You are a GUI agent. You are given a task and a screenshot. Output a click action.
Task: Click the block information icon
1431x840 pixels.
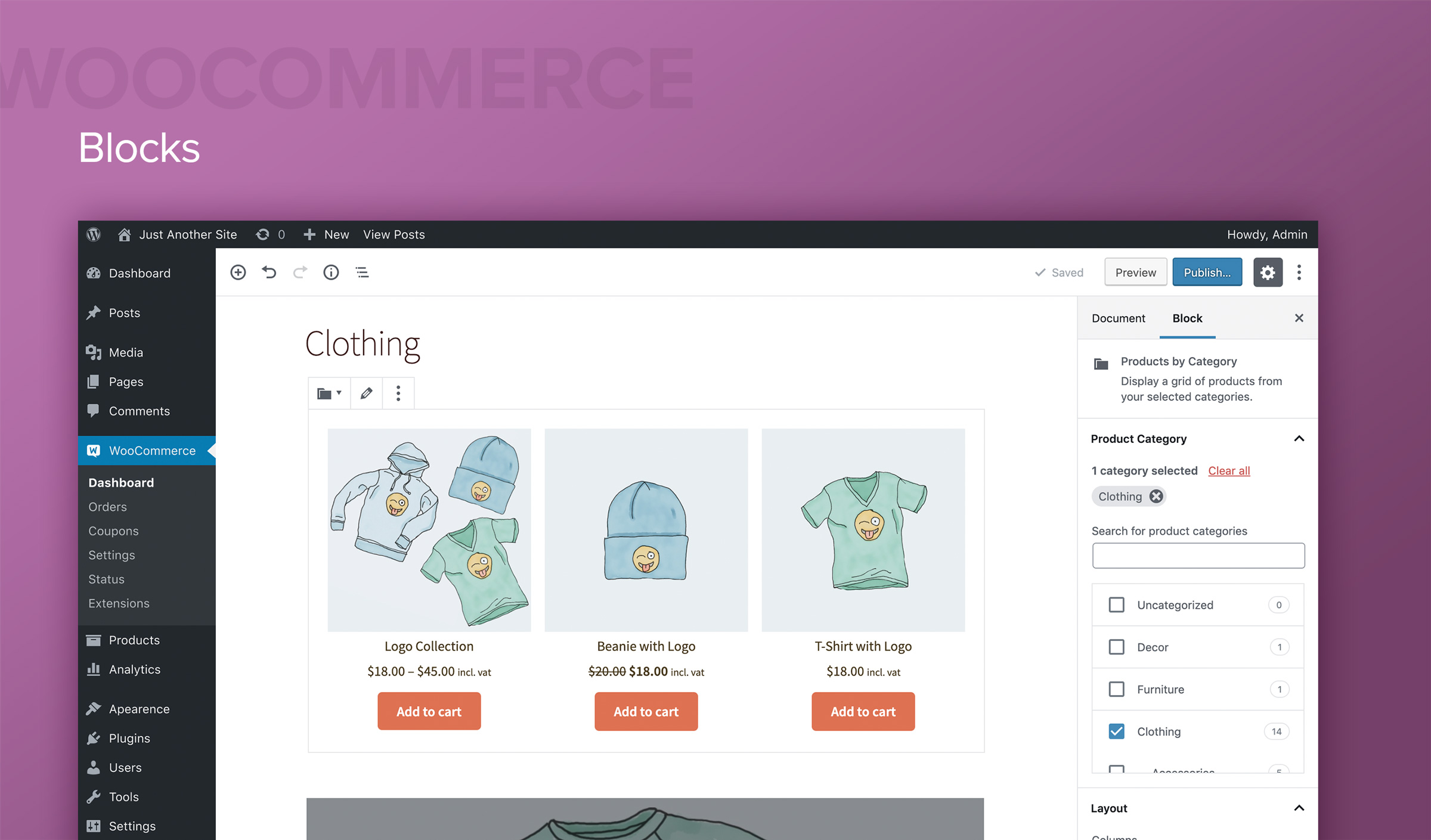330,272
